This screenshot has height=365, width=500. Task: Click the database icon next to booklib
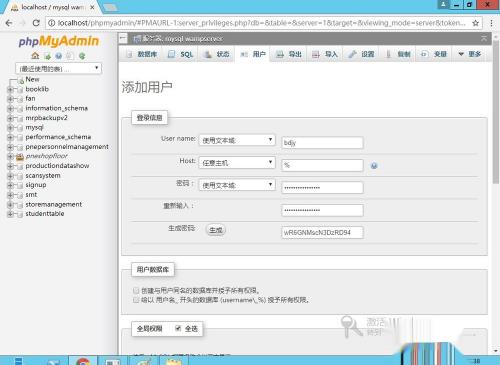(x=20, y=89)
